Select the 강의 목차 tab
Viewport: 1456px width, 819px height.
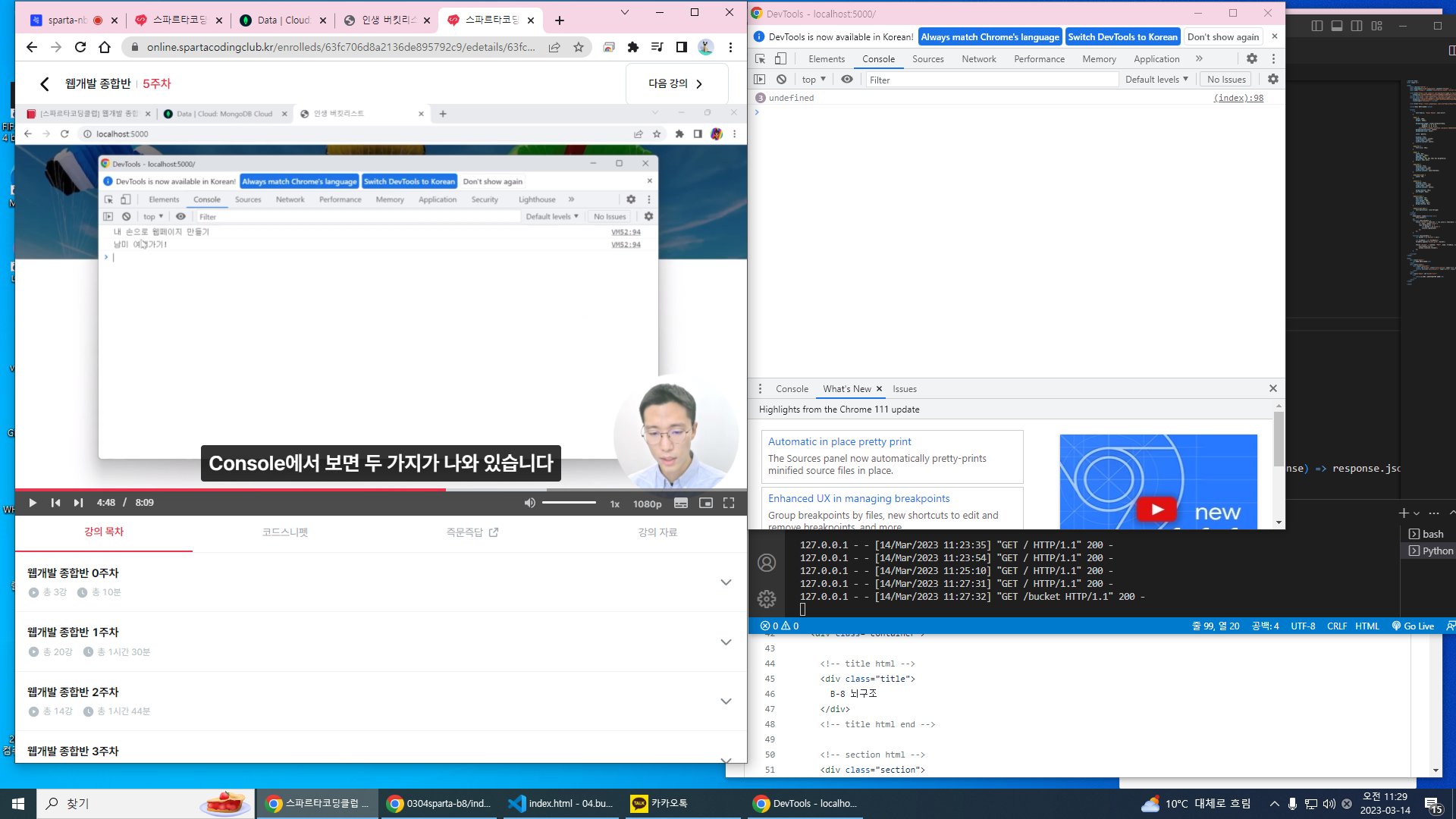tap(104, 532)
